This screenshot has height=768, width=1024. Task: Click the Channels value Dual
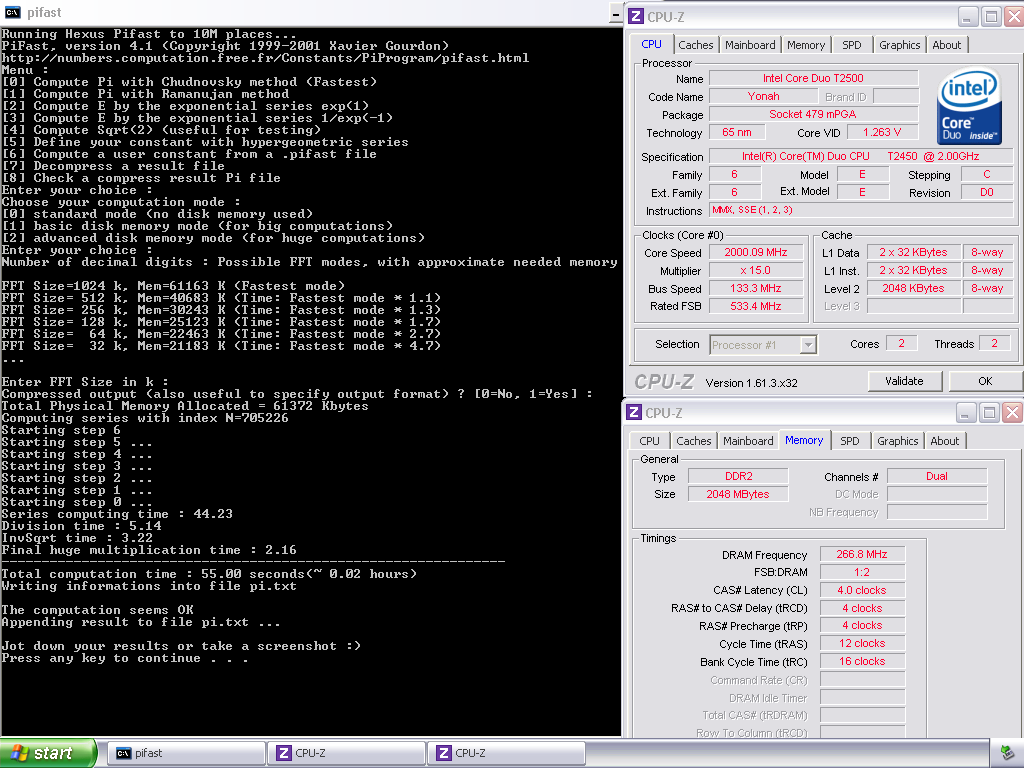click(936, 476)
